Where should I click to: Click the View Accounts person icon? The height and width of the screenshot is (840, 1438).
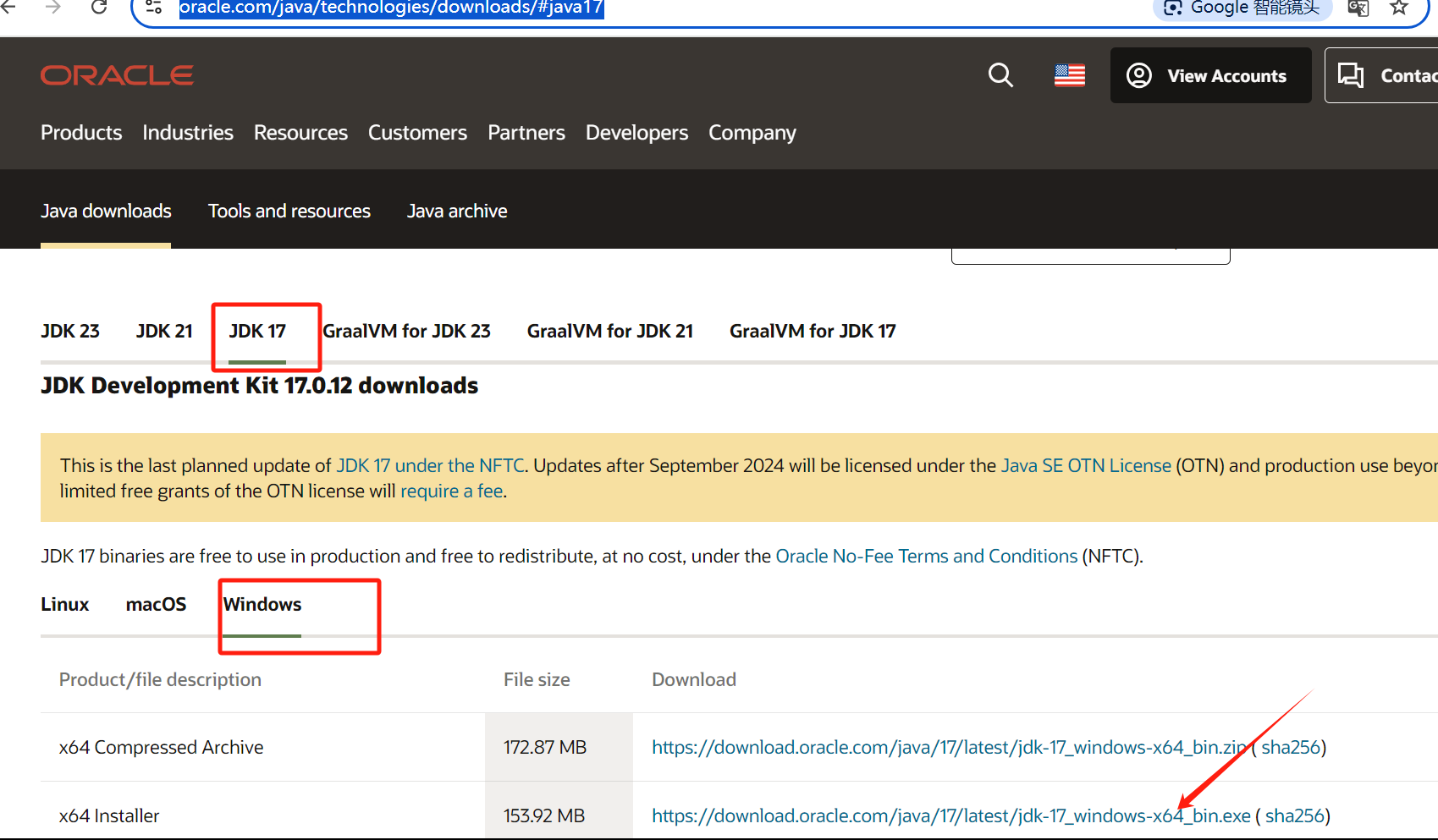[x=1138, y=75]
